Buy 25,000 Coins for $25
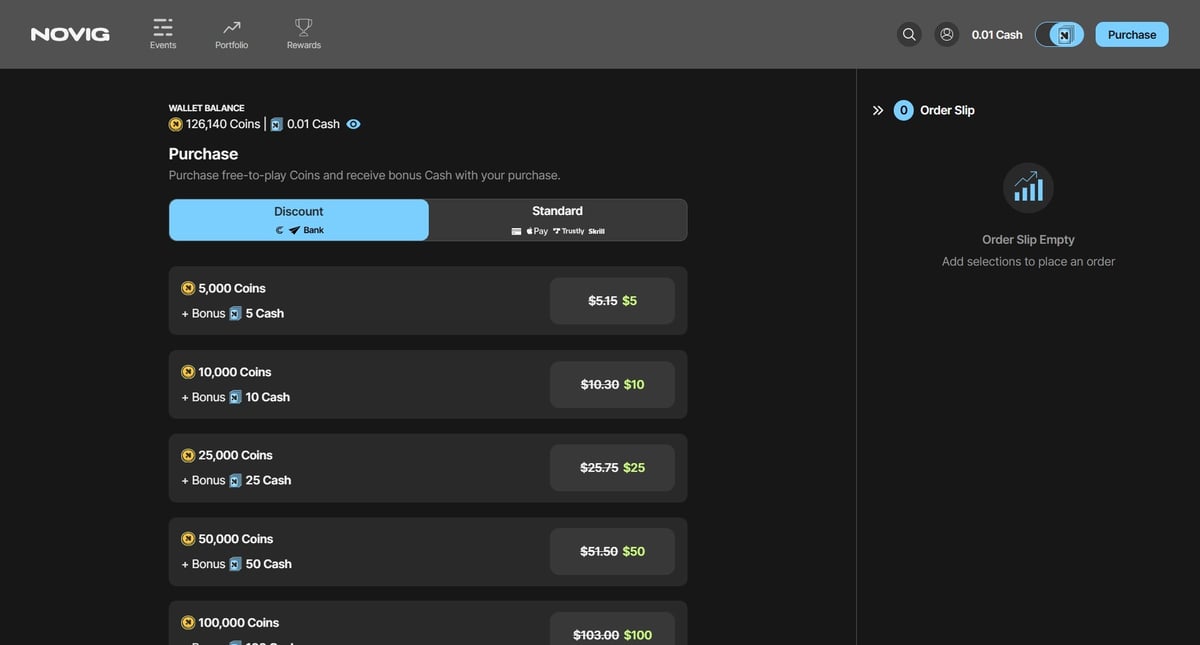This screenshot has height=645, width=1200. coord(612,468)
